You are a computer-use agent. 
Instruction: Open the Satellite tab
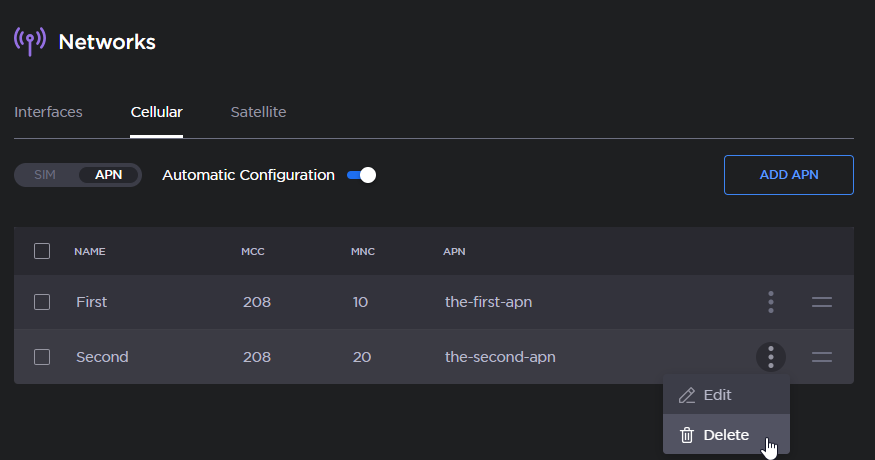(258, 112)
